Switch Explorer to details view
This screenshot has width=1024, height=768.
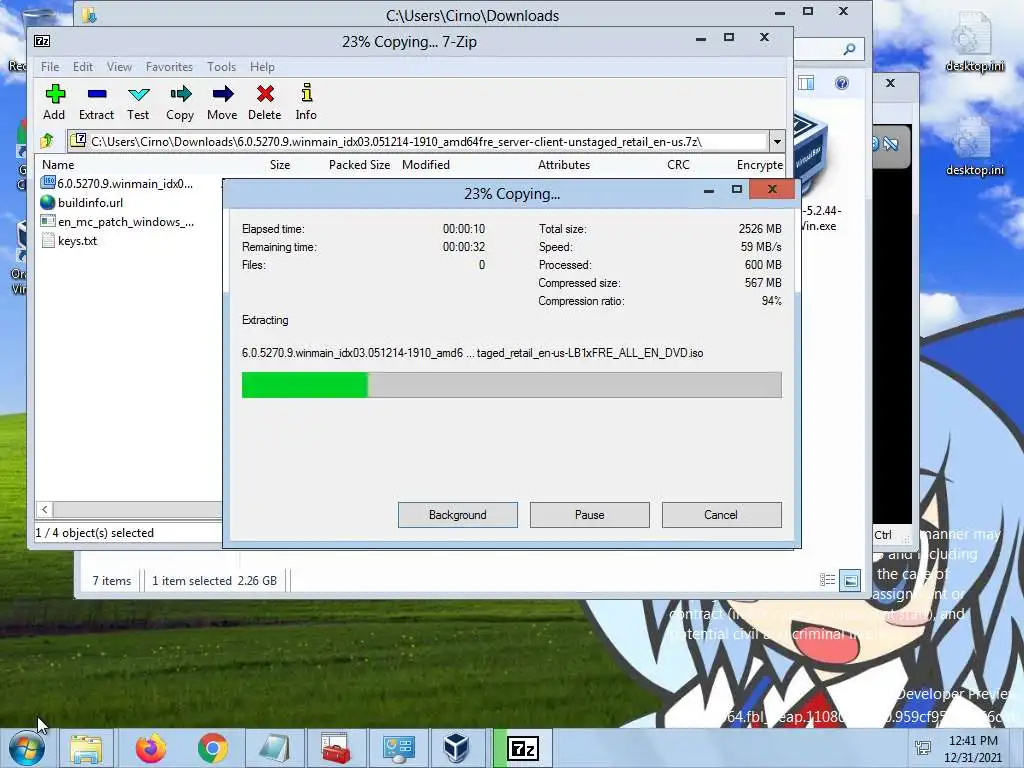827,580
